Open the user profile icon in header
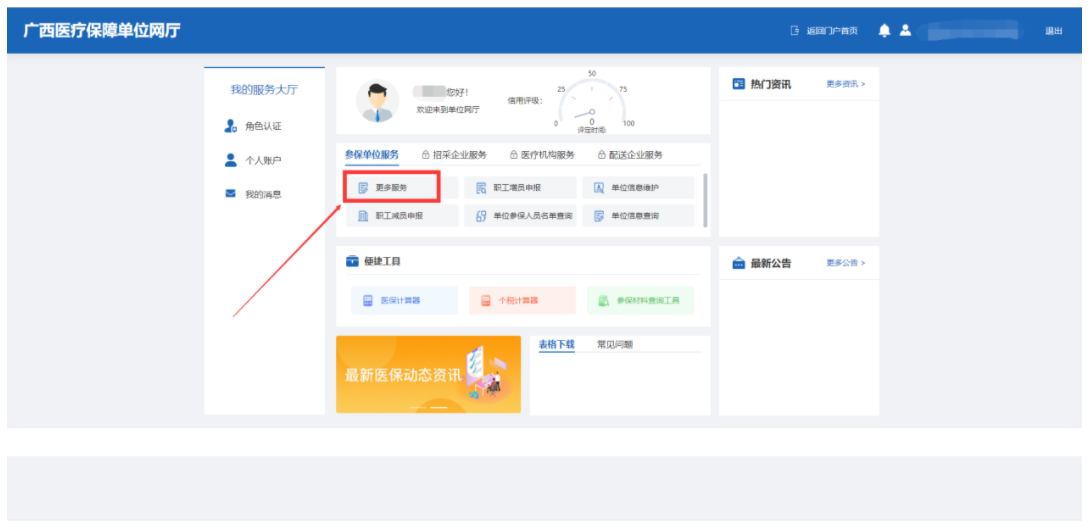Image resolution: width=1091 pixels, height=530 pixels. (x=905, y=31)
